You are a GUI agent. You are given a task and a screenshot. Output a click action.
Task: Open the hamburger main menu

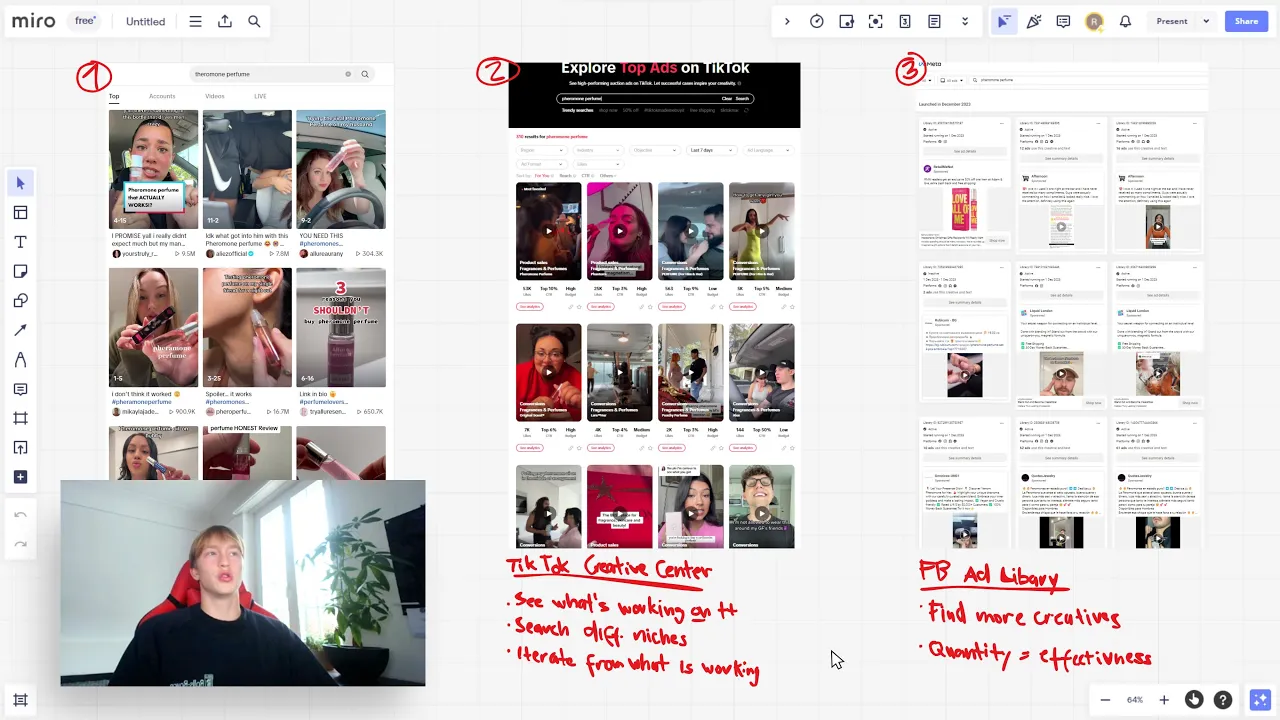tap(196, 21)
